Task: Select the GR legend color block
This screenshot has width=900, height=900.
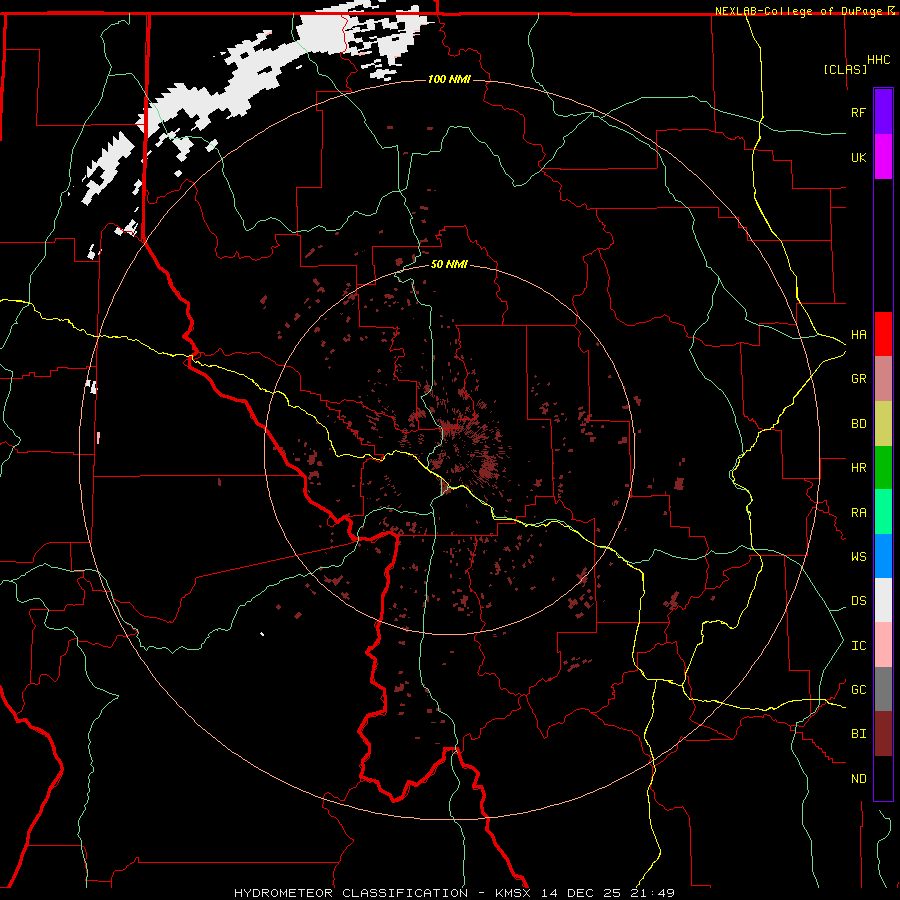Action: click(883, 378)
